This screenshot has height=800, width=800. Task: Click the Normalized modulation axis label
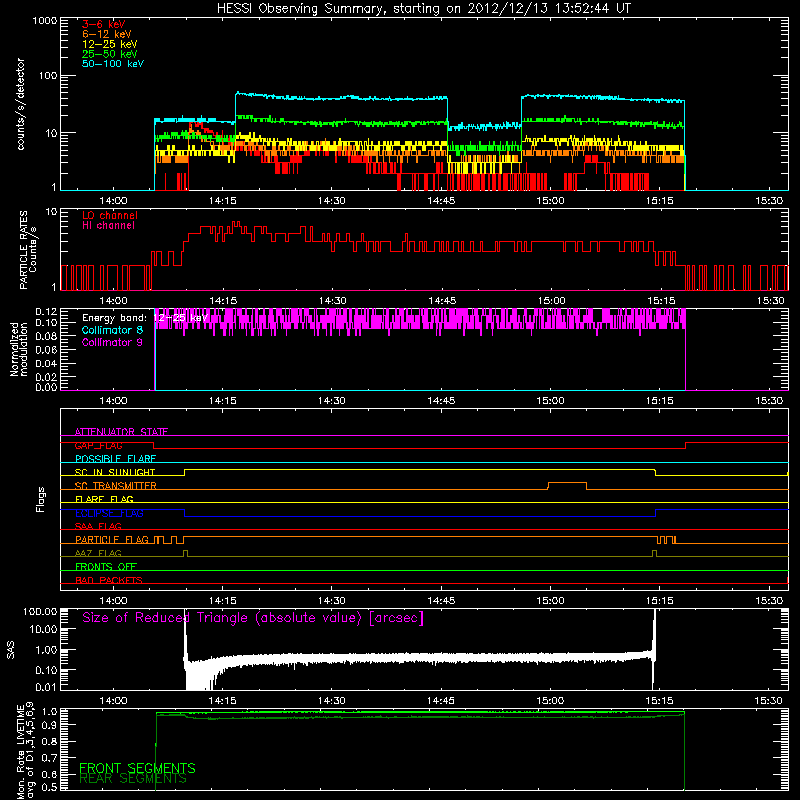(18, 349)
